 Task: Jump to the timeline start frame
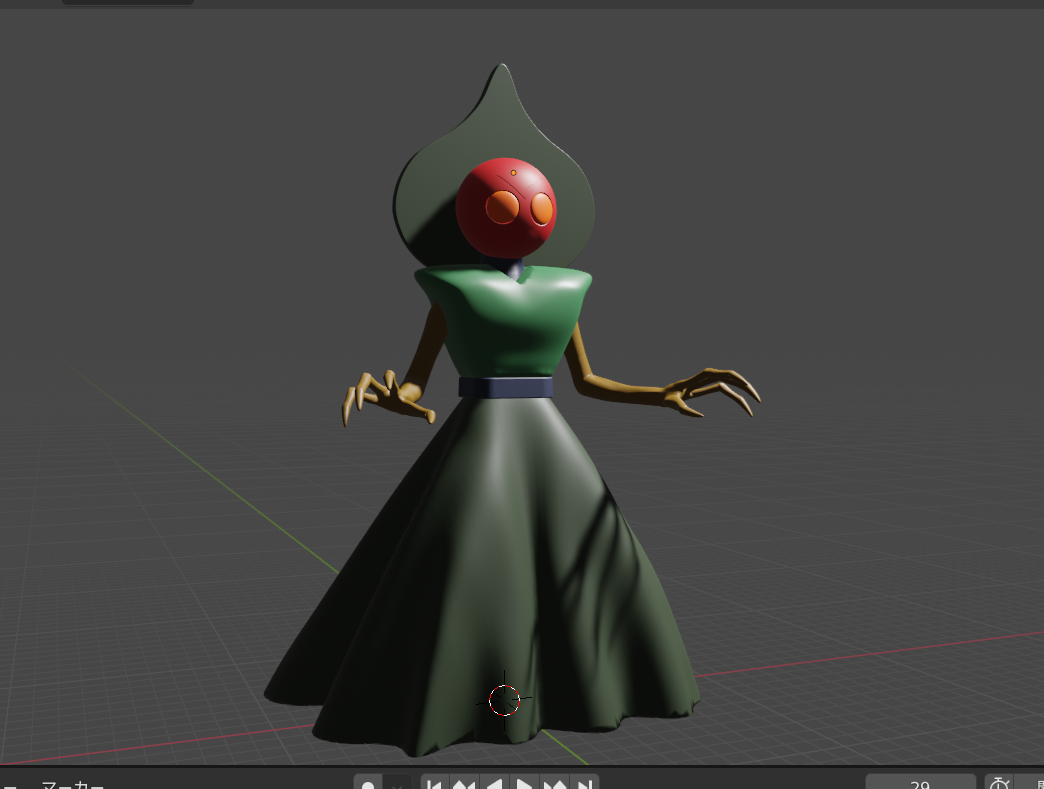[433, 784]
